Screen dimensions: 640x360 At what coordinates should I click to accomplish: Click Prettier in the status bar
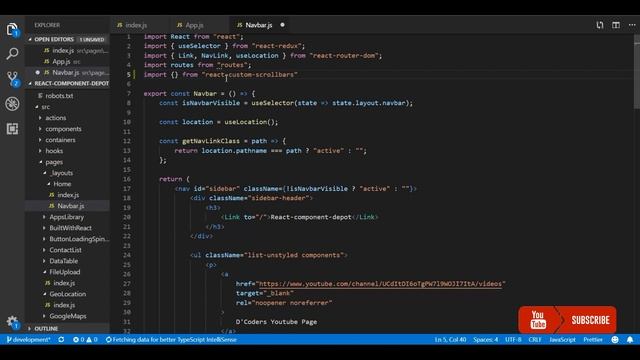pos(593,340)
